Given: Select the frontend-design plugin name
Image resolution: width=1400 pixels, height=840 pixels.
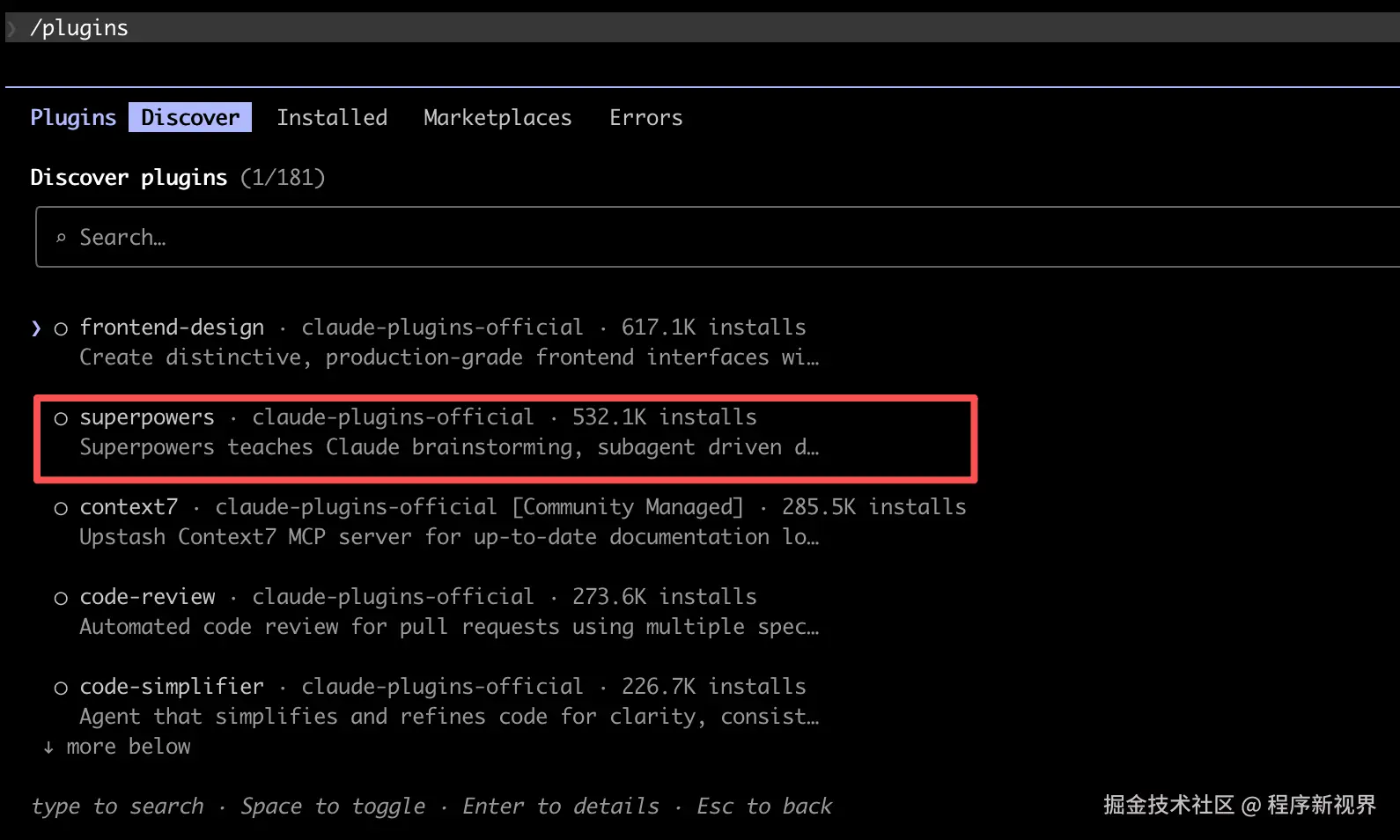Looking at the screenshot, I should pyautogui.click(x=172, y=328).
